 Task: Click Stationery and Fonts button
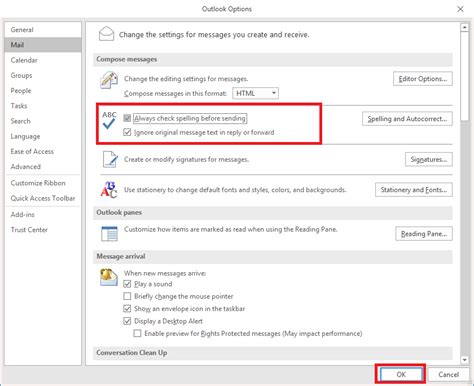click(414, 190)
